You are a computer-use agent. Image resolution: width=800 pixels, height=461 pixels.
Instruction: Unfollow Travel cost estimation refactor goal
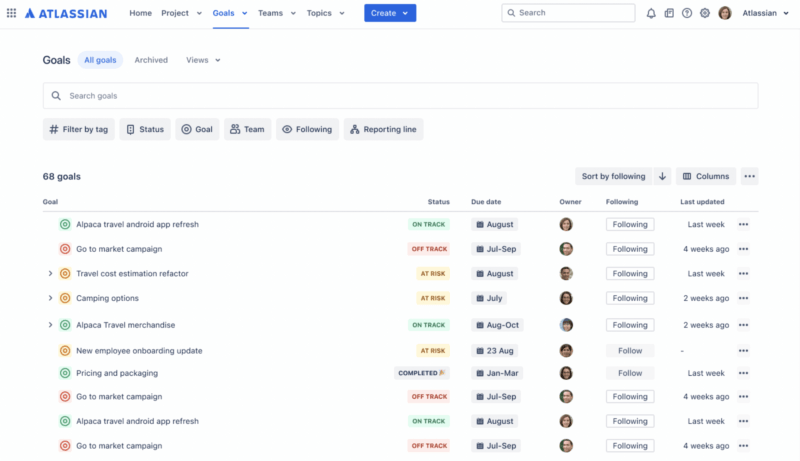[x=630, y=274]
